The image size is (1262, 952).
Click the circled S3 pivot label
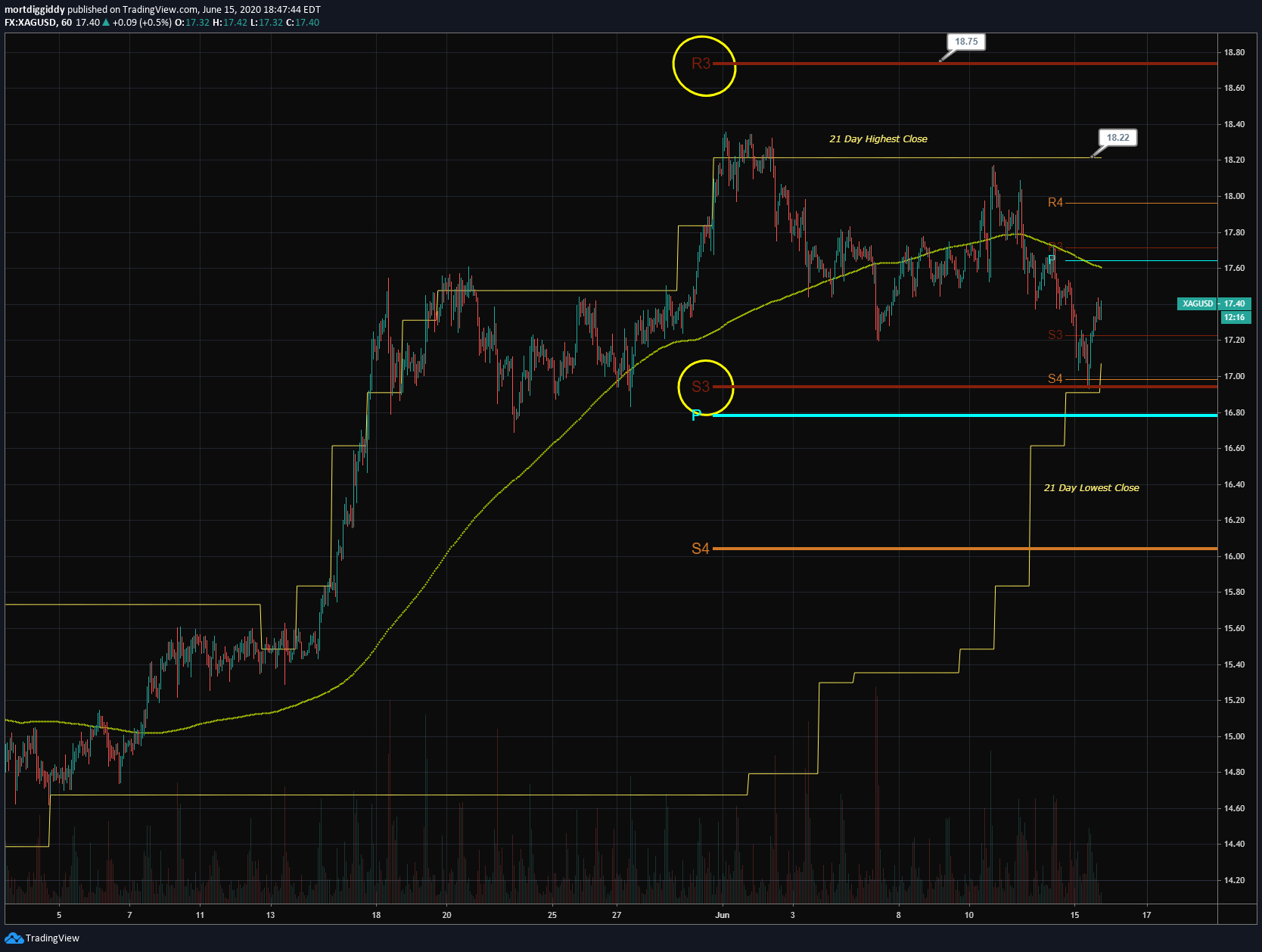point(701,387)
